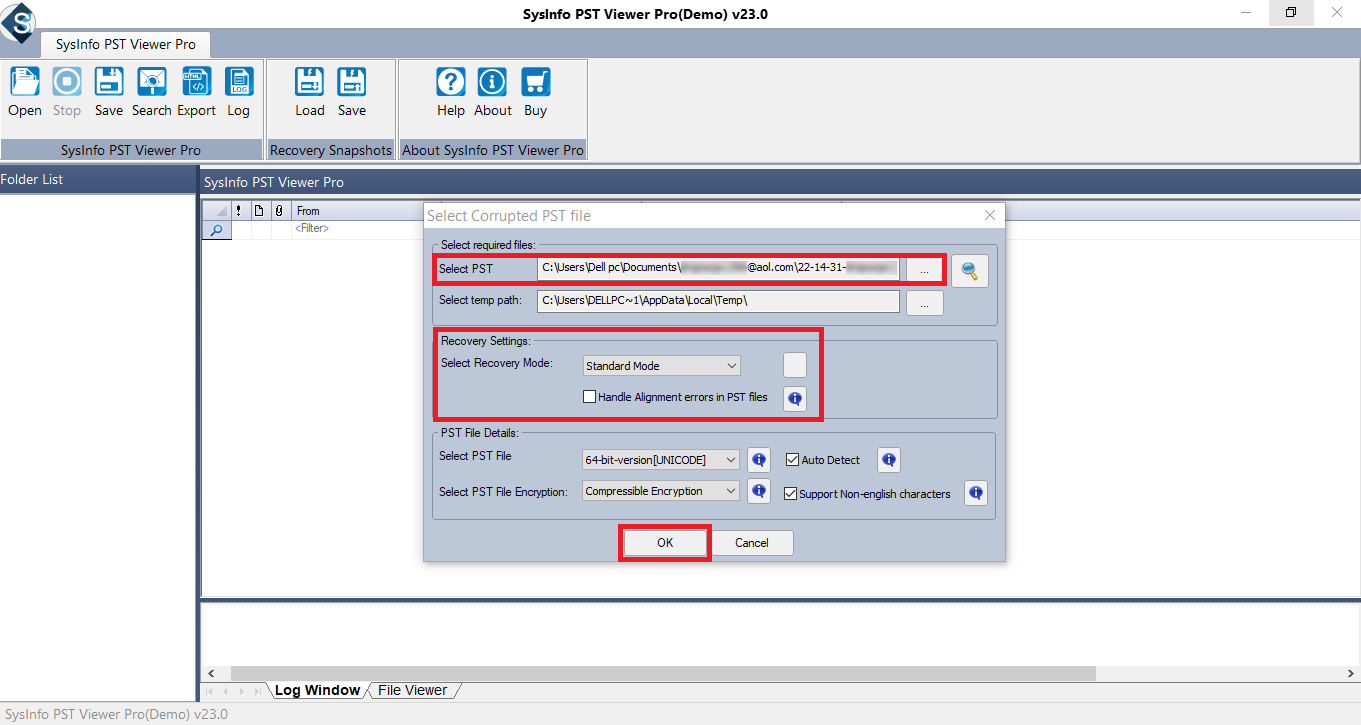
Task: Click the document icon column header
Action: pos(259,211)
